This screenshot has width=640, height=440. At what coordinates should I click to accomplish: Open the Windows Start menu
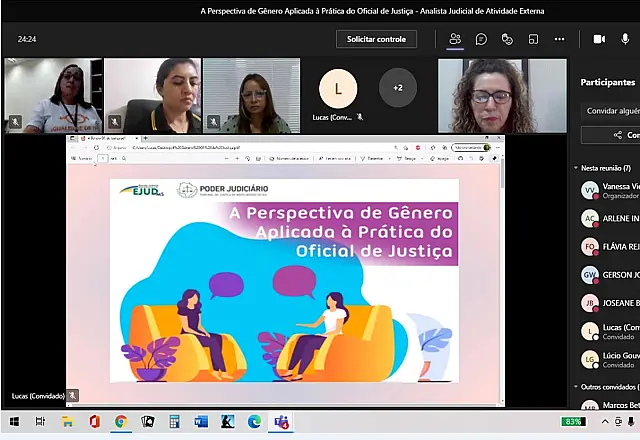pyautogui.click(x=14, y=422)
